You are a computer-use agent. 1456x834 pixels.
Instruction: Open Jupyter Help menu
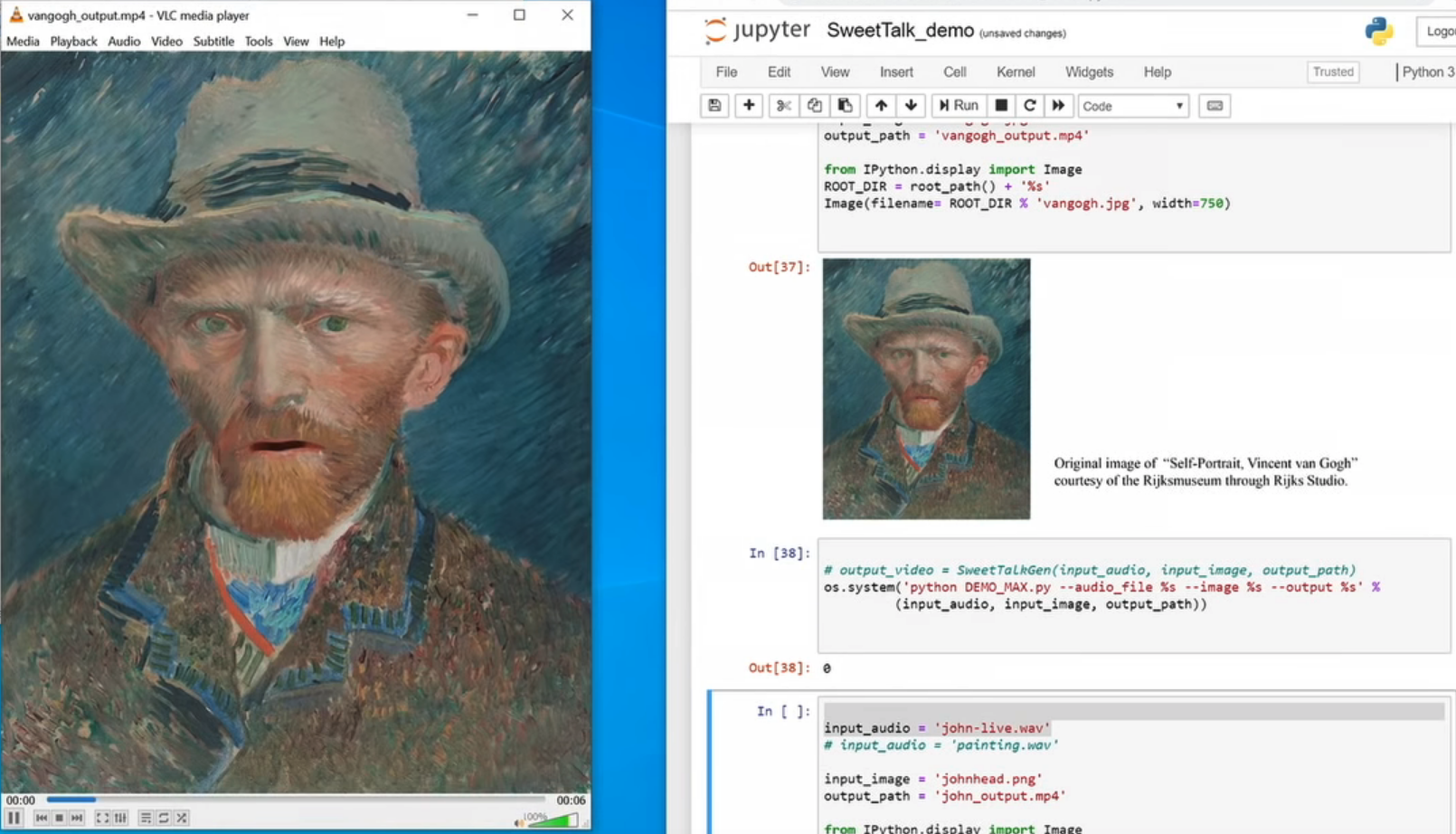coord(1157,72)
